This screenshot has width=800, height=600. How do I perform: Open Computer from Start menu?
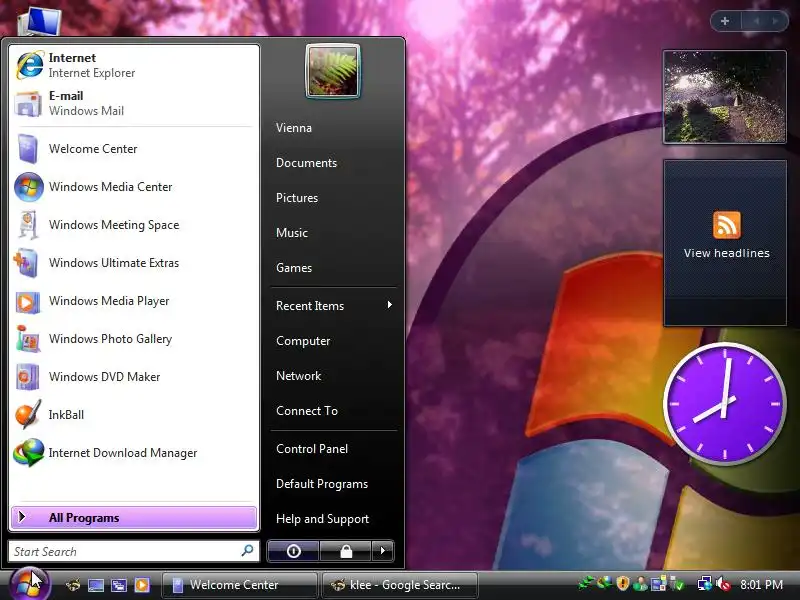point(333,340)
